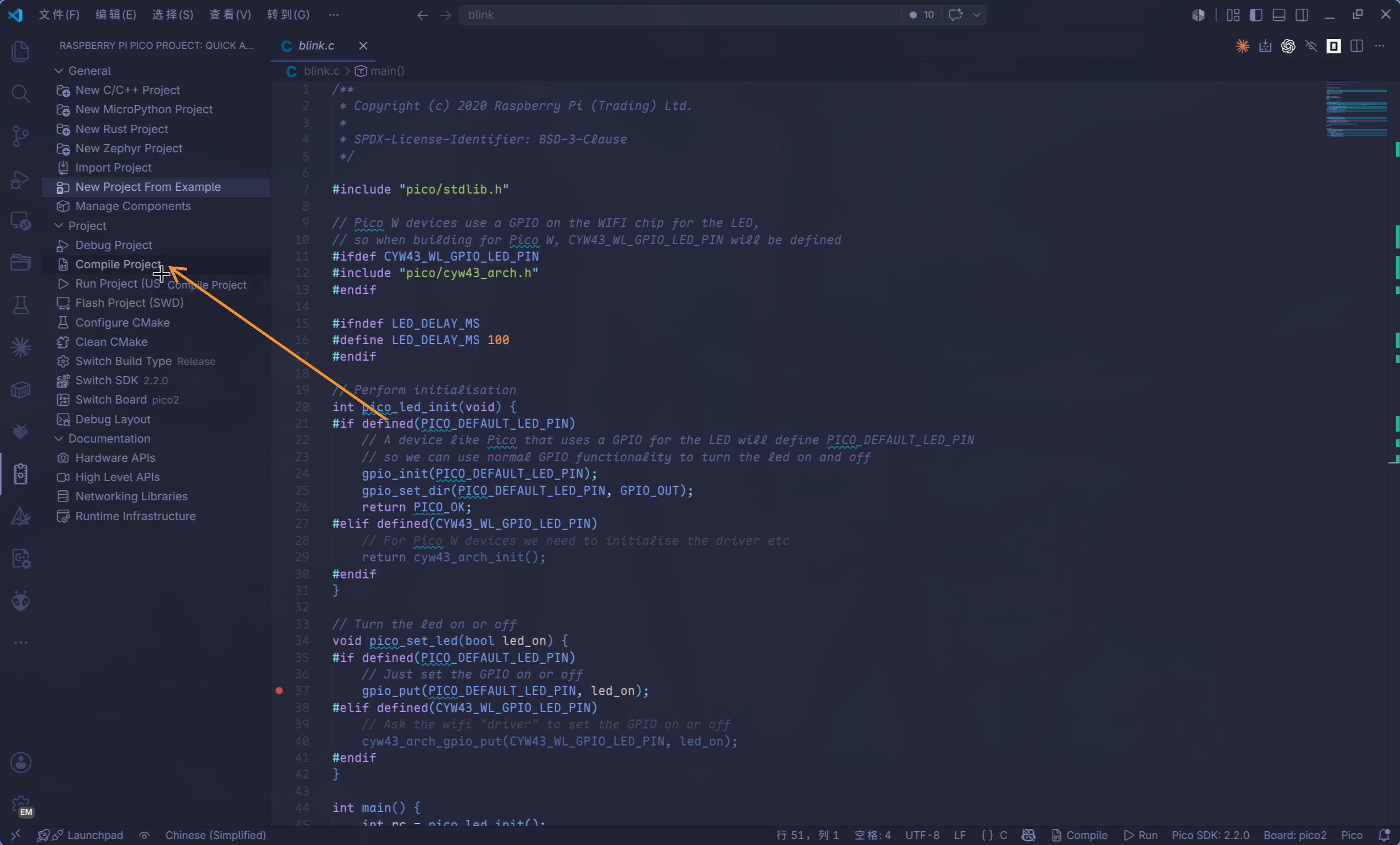Click Pico SDK: 2.2.0 in status bar
The image size is (1400, 845).
pyautogui.click(x=1210, y=835)
